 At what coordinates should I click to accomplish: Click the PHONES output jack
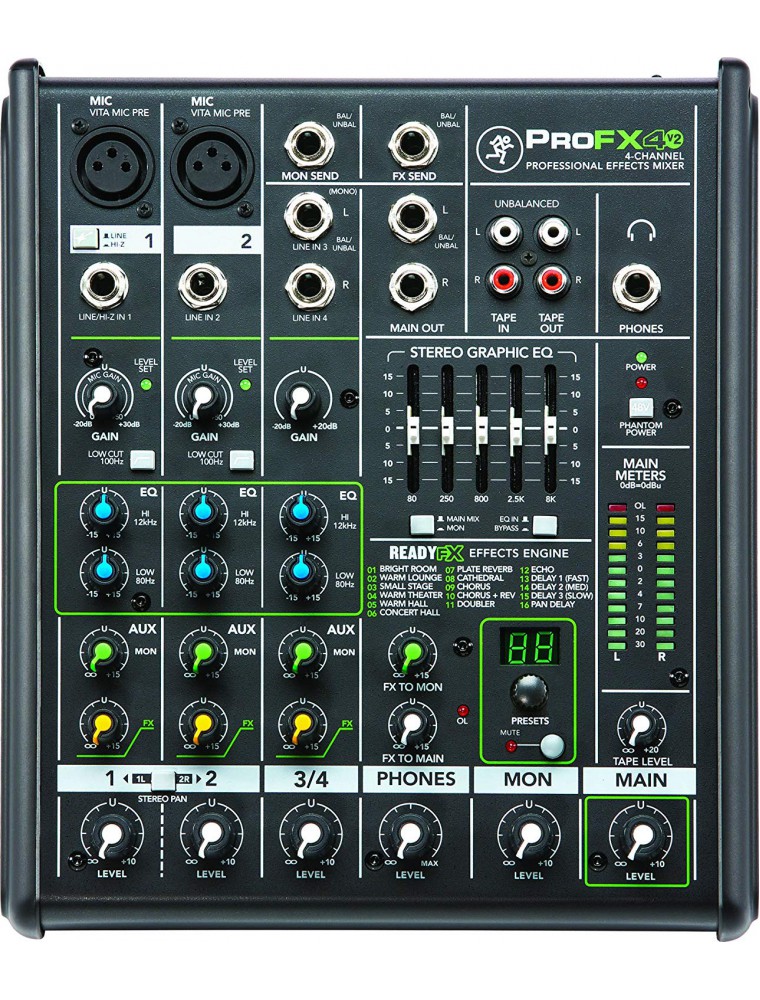[637, 286]
